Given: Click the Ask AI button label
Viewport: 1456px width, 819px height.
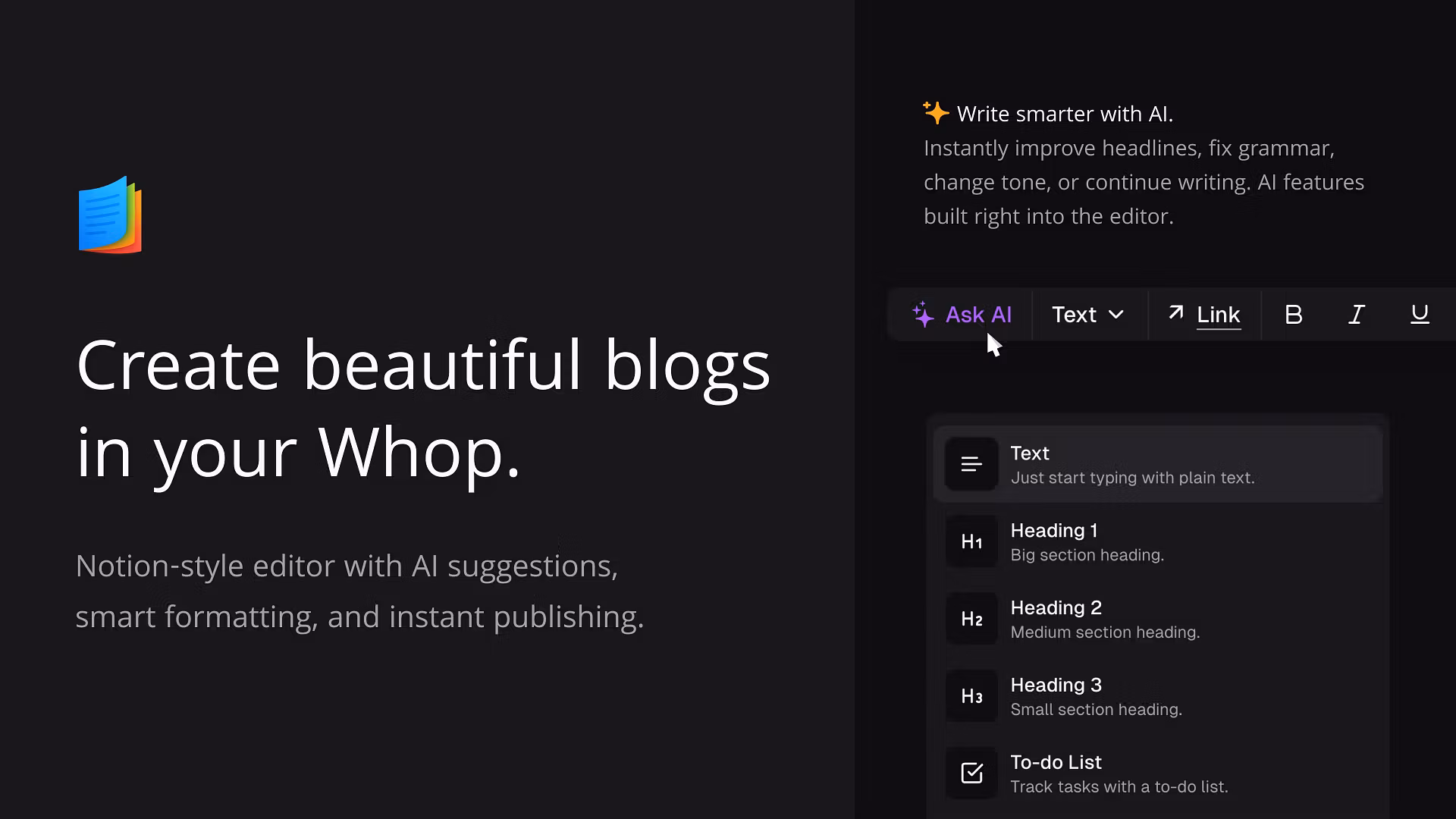Looking at the screenshot, I should click(978, 315).
